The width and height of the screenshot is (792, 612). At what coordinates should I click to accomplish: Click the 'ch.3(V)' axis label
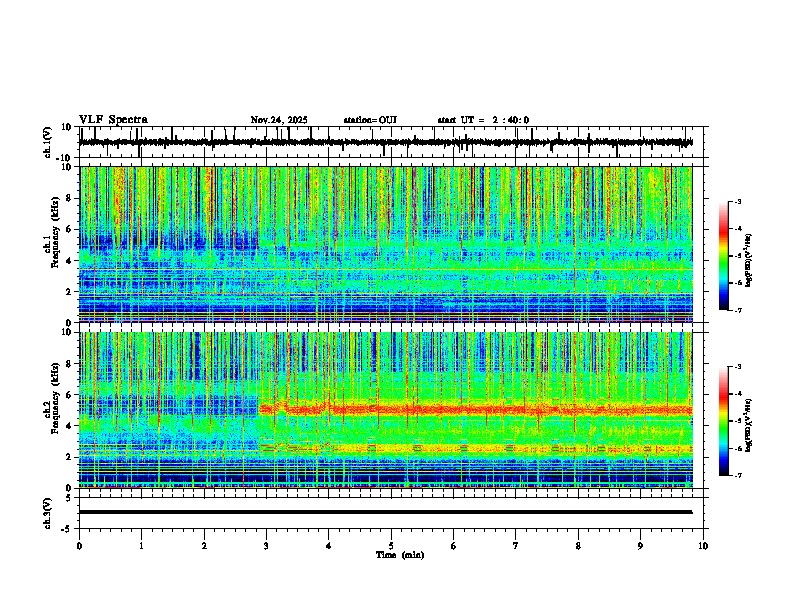coord(48,514)
